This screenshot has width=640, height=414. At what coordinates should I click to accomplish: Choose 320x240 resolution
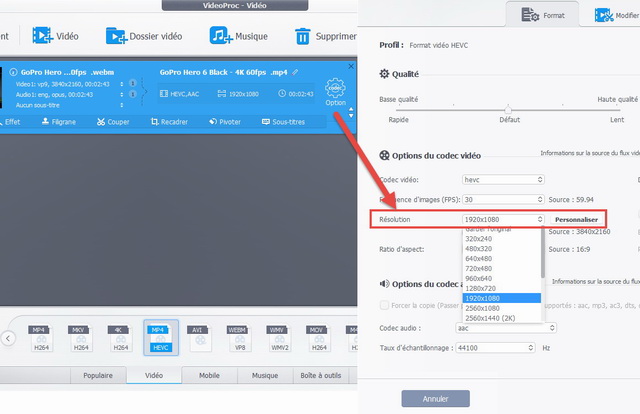coord(502,239)
